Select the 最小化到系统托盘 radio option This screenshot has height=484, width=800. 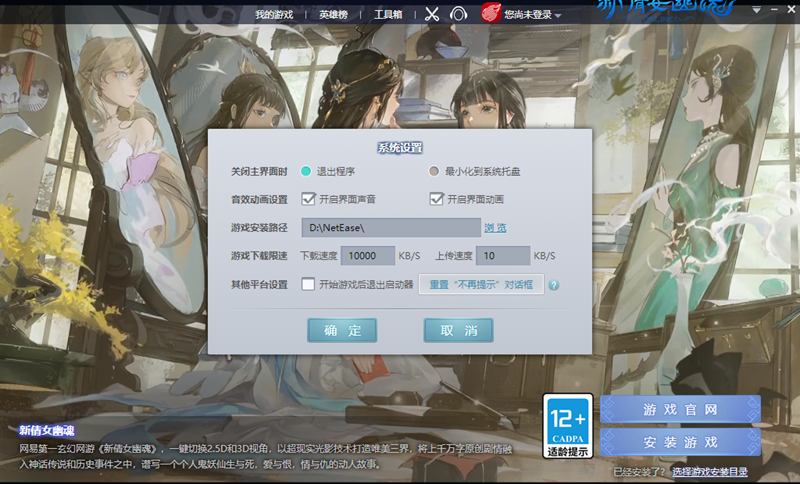point(434,171)
